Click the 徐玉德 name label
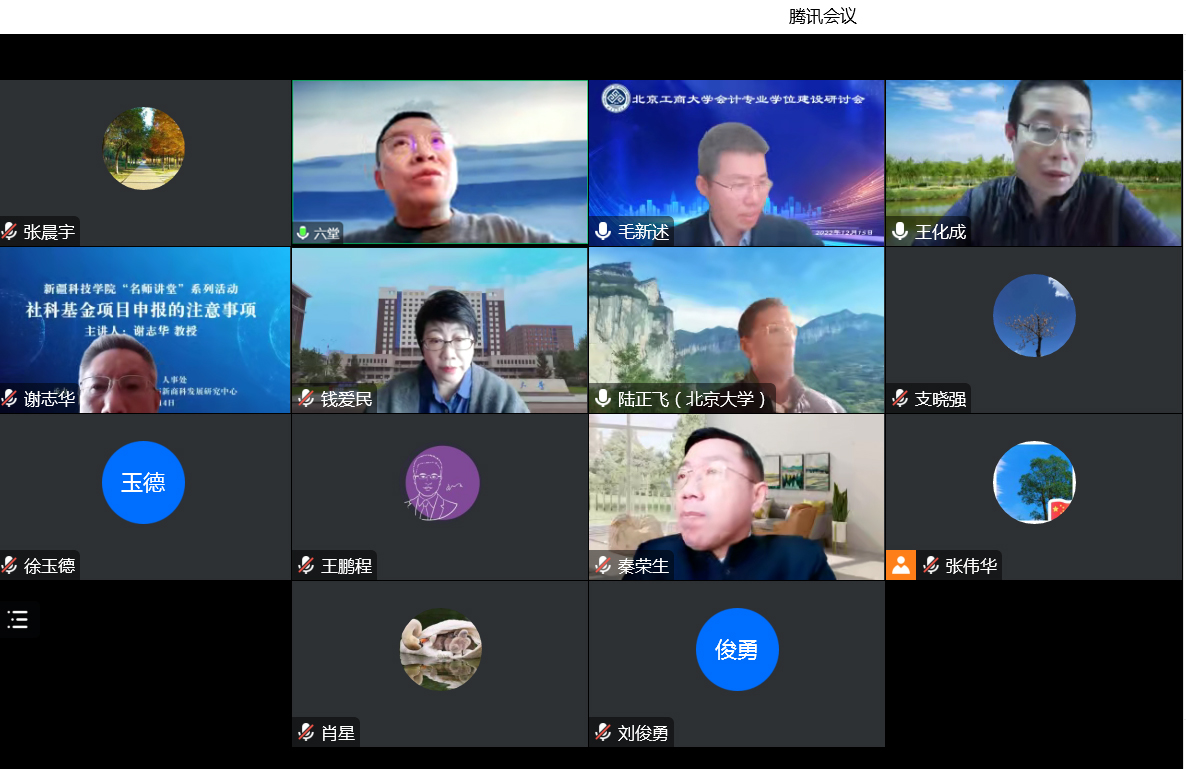The width and height of the screenshot is (1186, 769). [49, 566]
